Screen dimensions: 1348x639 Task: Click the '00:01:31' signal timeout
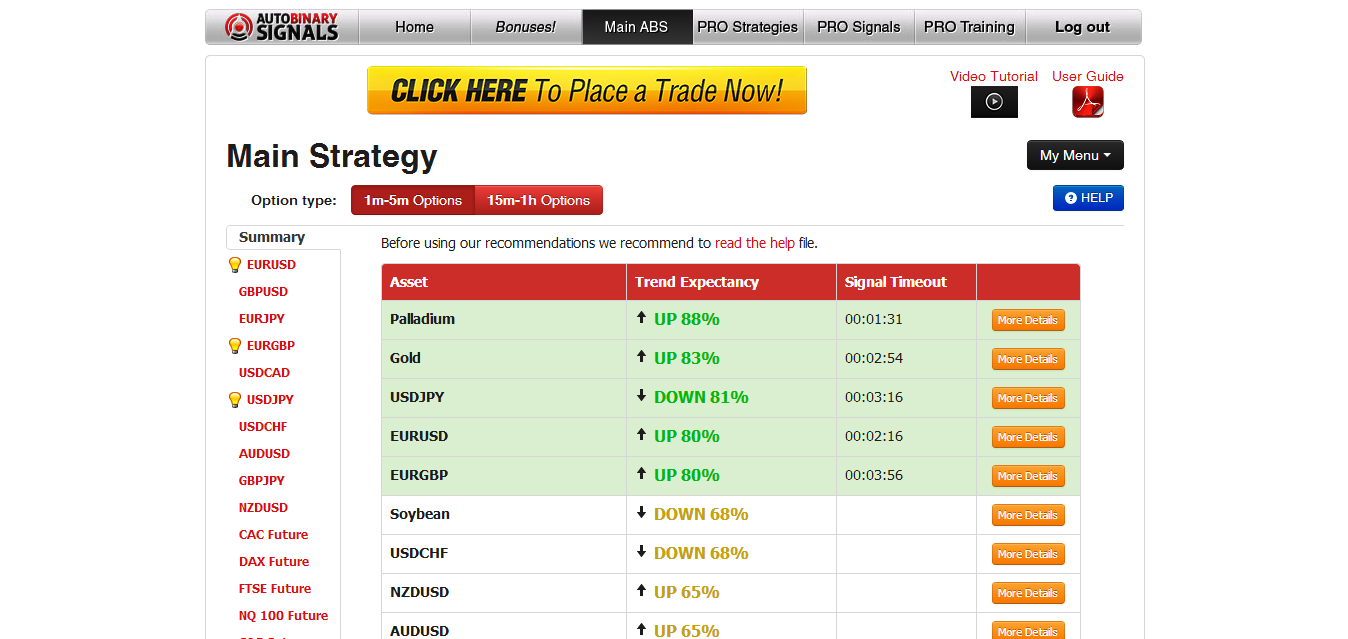(x=874, y=319)
